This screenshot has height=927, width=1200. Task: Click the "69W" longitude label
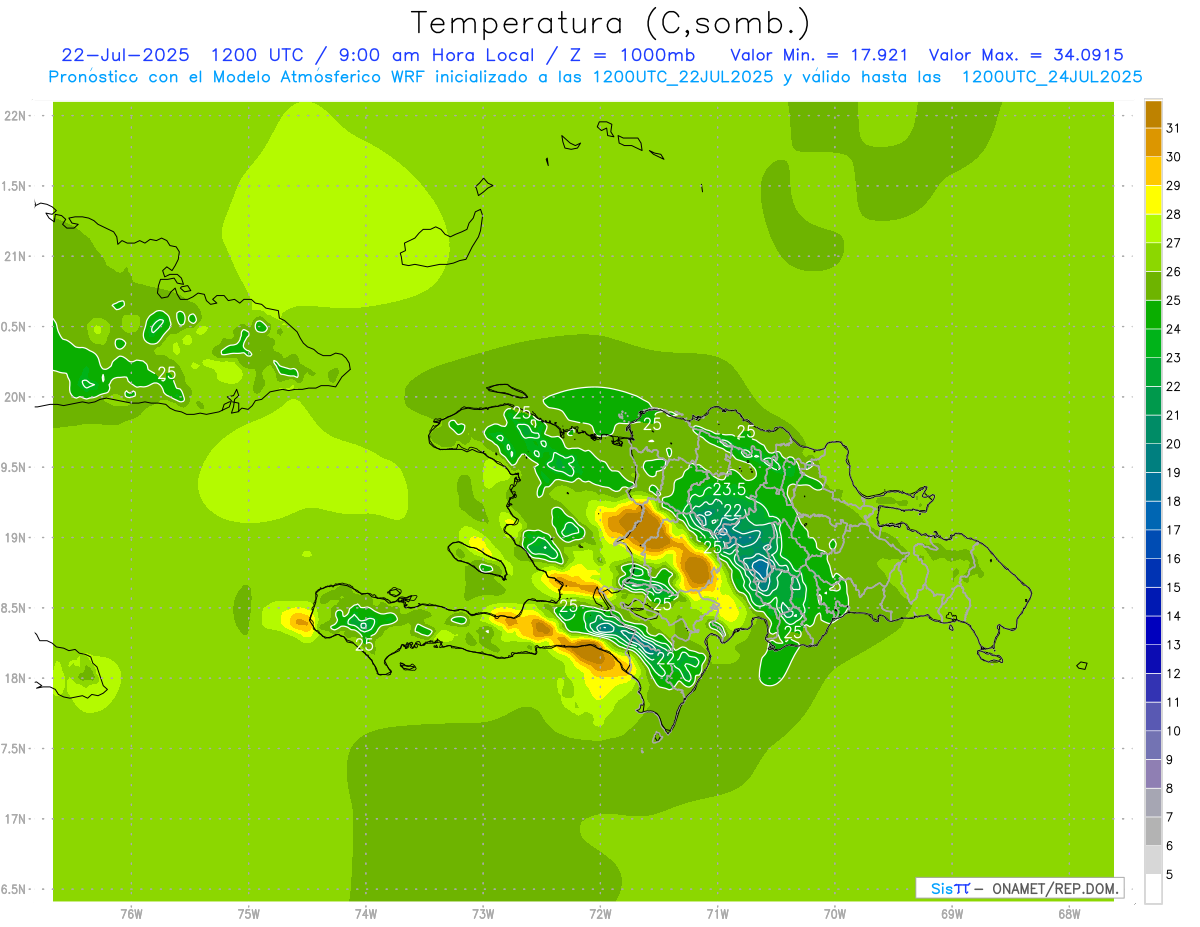pos(952,914)
